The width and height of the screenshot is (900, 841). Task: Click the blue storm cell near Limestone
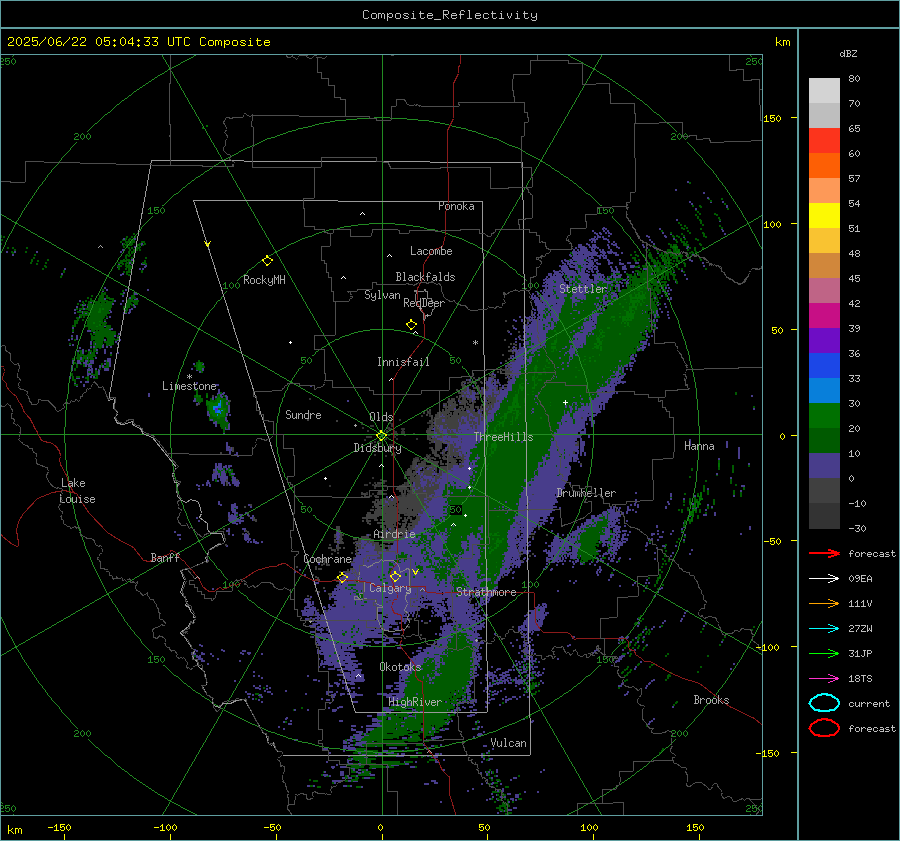218,408
